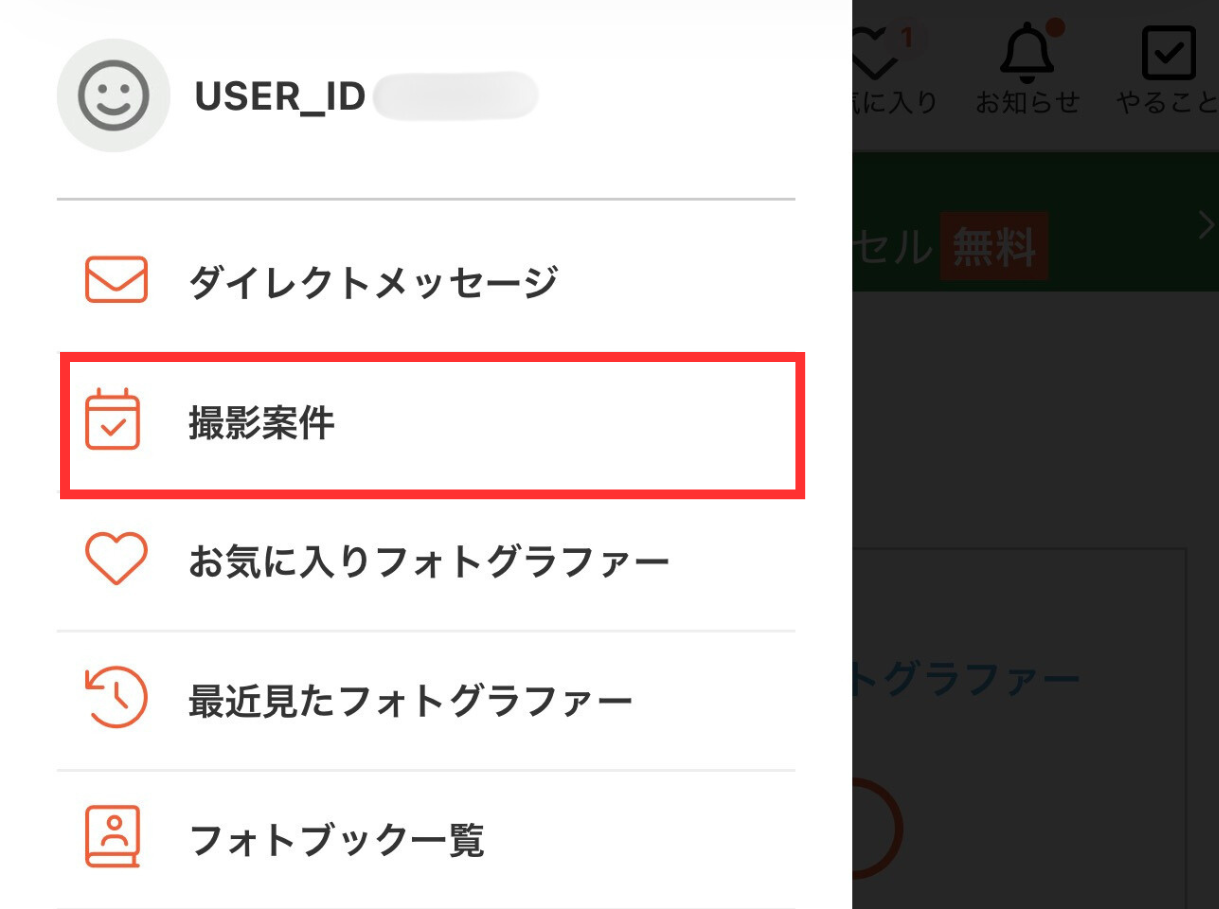The height and width of the screenshot is (909, 1219).
Task: Select the calendar icon beside 撮影案件
Action: [114, 422]
